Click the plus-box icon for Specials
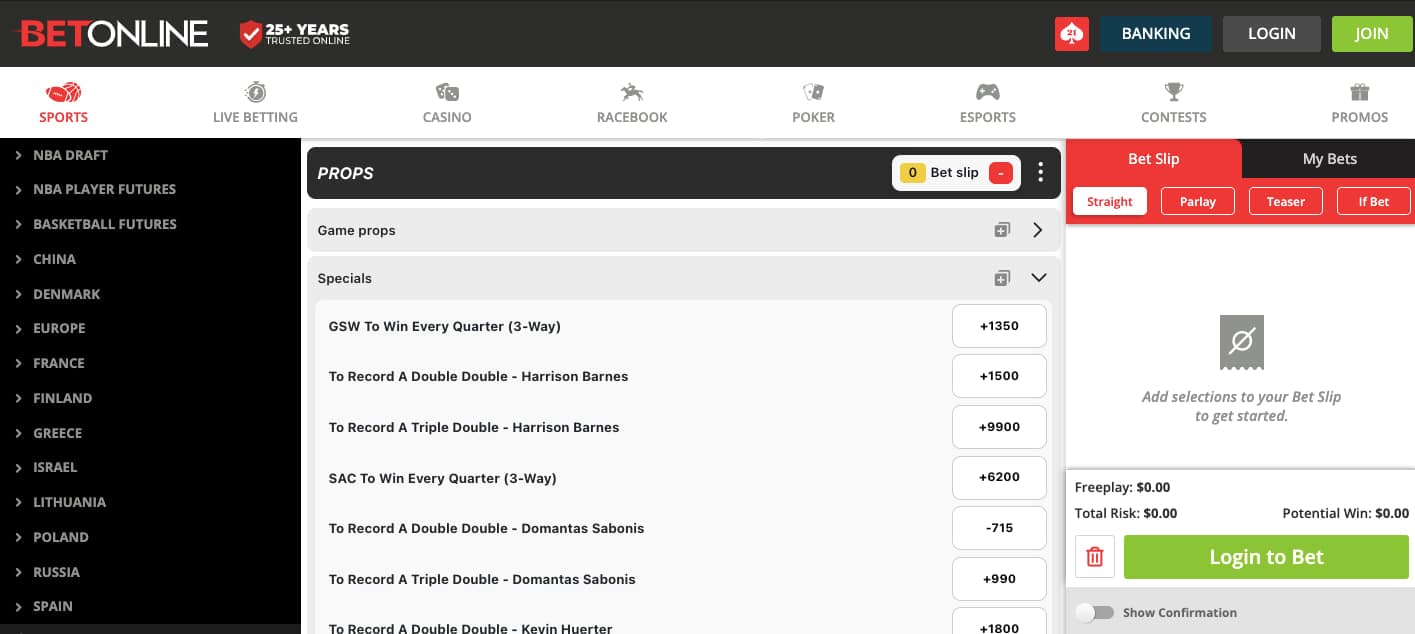Viewport: 1415px width, 634px height. 1002,278
